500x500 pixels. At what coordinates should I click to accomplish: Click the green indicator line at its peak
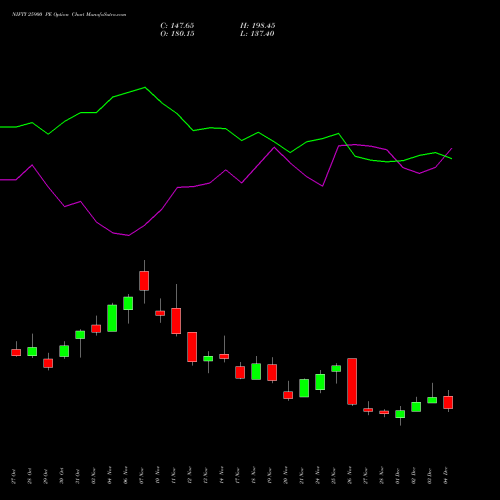tap(145, 87)
